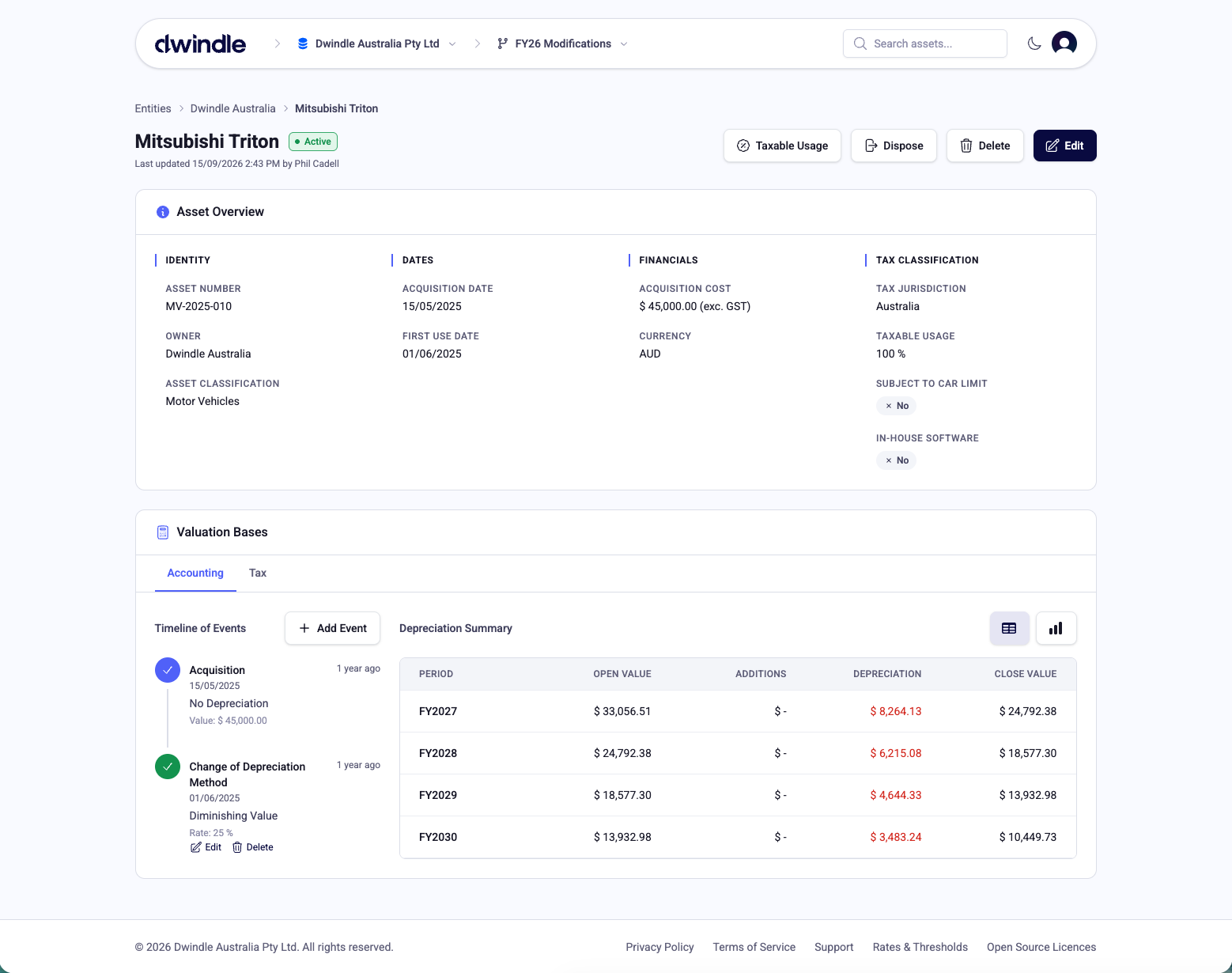Image resolution: width=1232 pixels, height=973 pixels.
Task: Click the Delete asset button
Action: (985, 146)
